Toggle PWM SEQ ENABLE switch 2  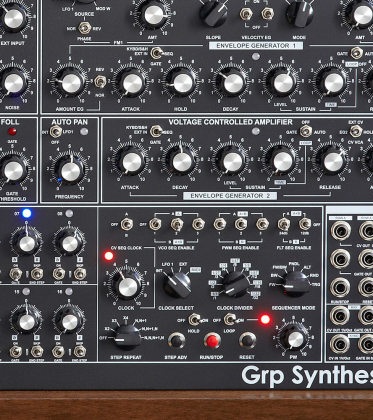pos(241,224)
